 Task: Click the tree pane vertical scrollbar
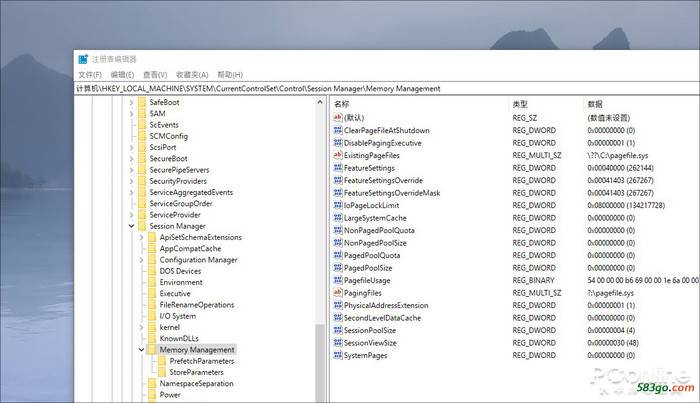coord(321,250)
